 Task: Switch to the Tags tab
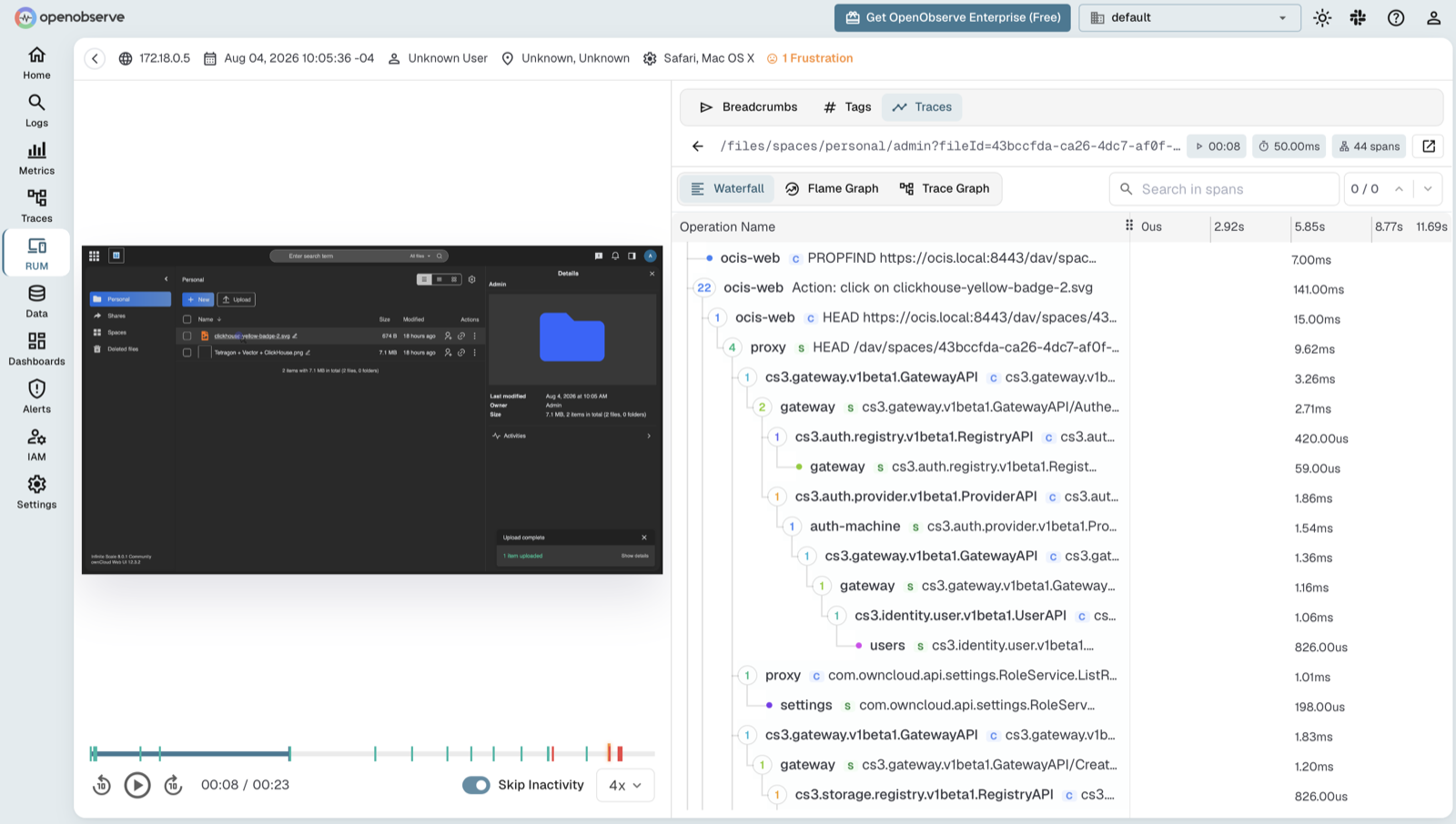pyautogui.click(x=847, y=107)
